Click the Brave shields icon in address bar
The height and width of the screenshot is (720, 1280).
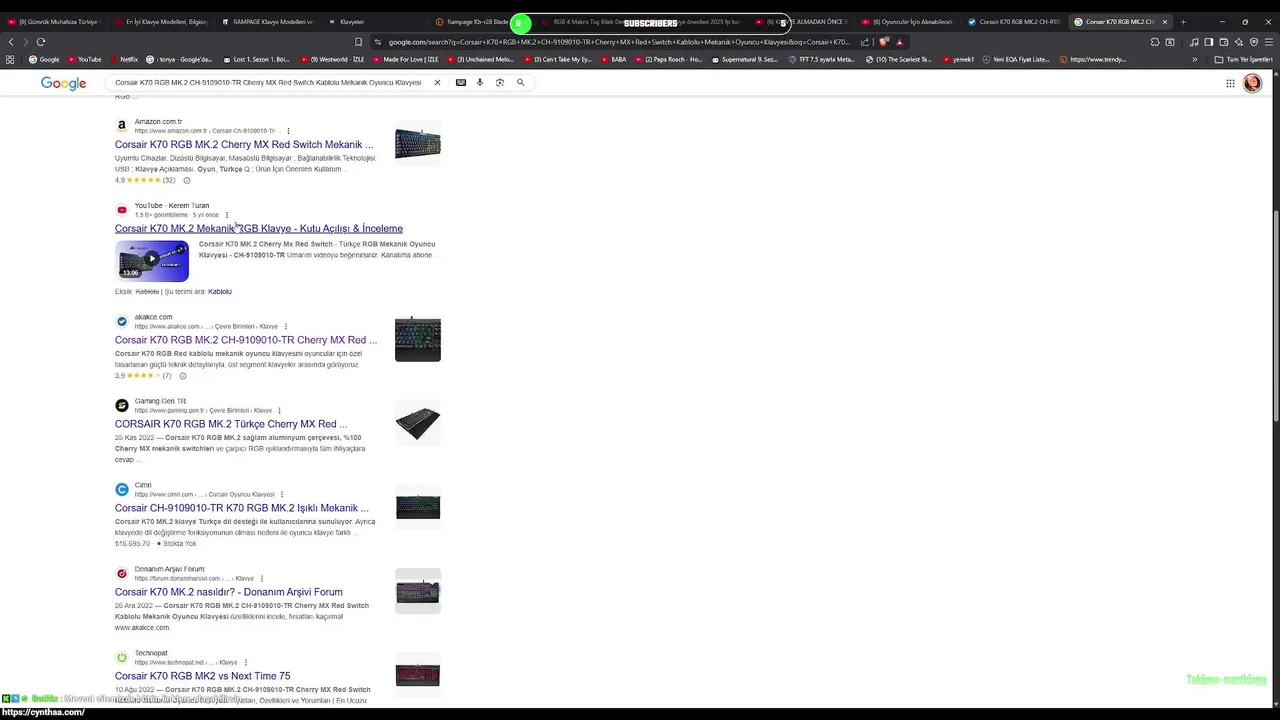tap(884, 42)
